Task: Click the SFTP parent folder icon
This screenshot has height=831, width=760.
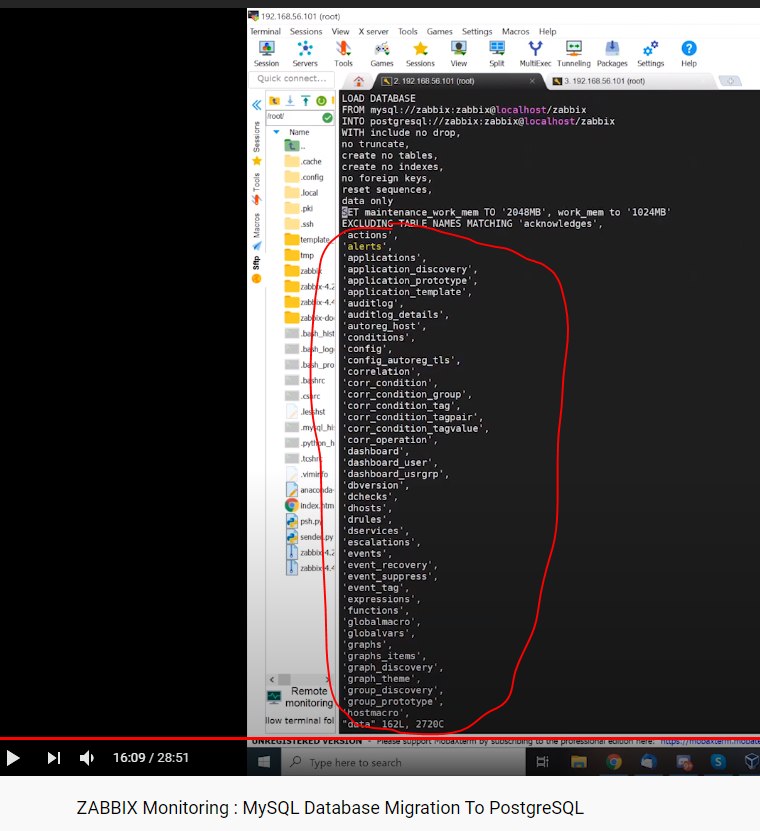Action: coord(275,101)
